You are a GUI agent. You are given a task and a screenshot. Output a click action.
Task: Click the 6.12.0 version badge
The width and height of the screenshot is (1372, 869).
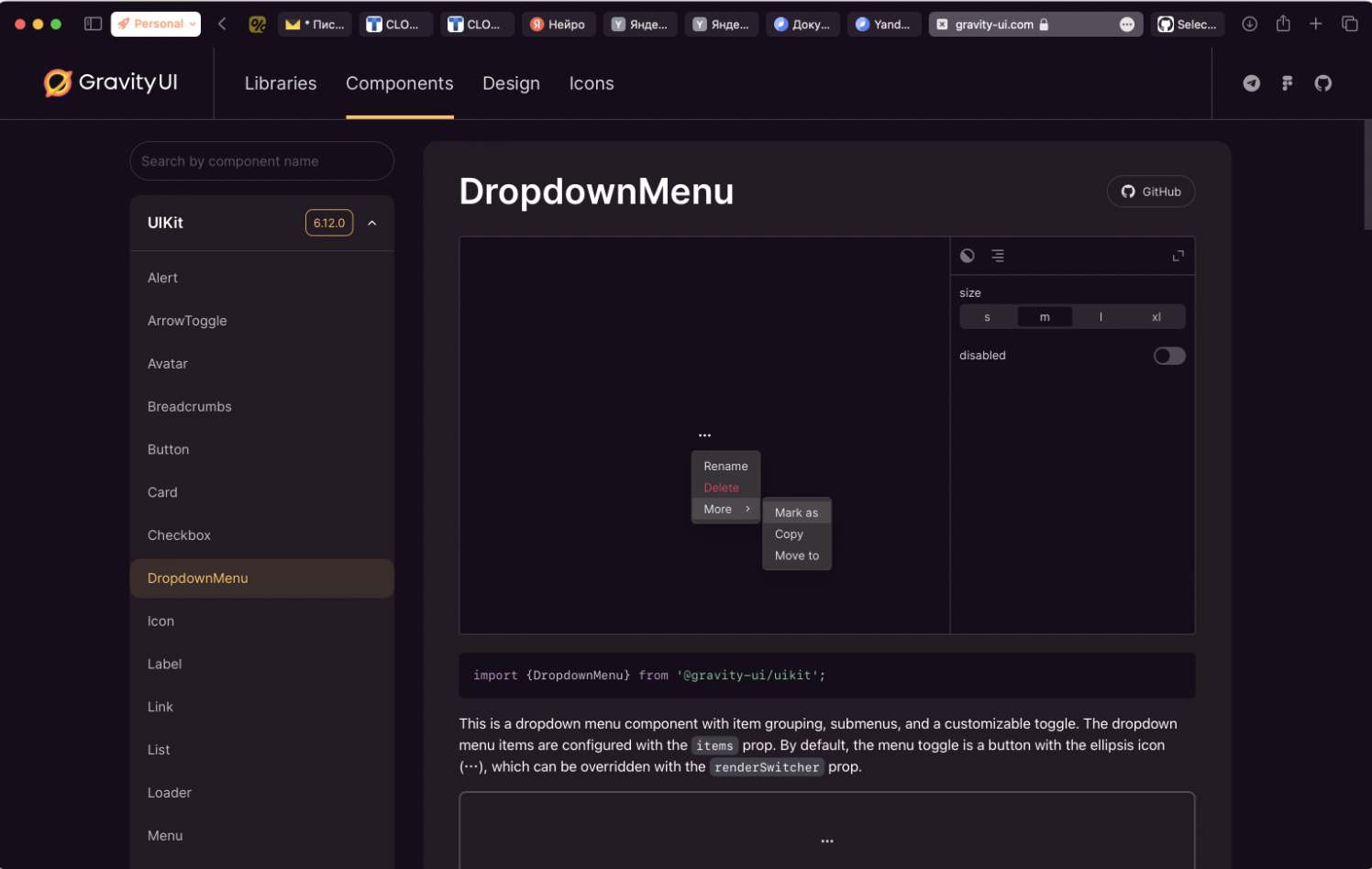[328, 222]
